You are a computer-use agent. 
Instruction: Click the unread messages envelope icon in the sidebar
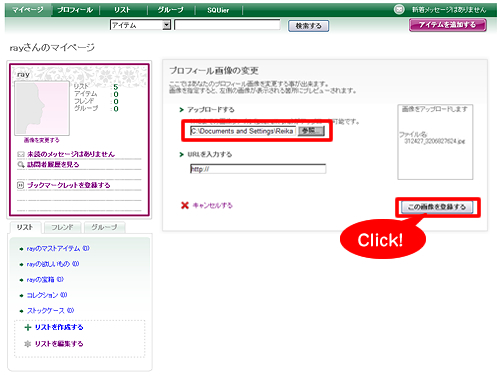pos(21,154)
